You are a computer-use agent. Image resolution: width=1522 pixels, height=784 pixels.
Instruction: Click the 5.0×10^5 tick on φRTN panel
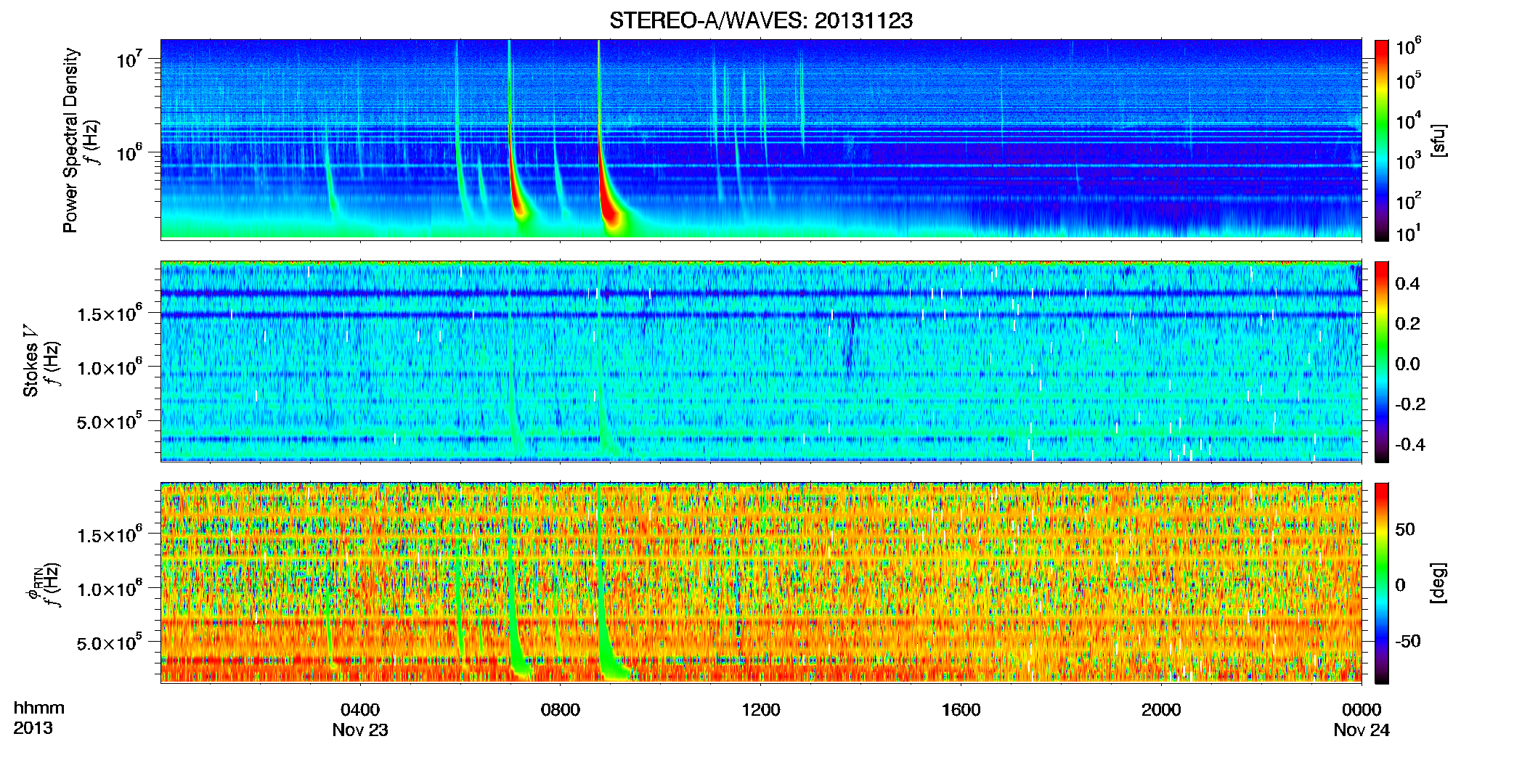[x=110, y=642]
